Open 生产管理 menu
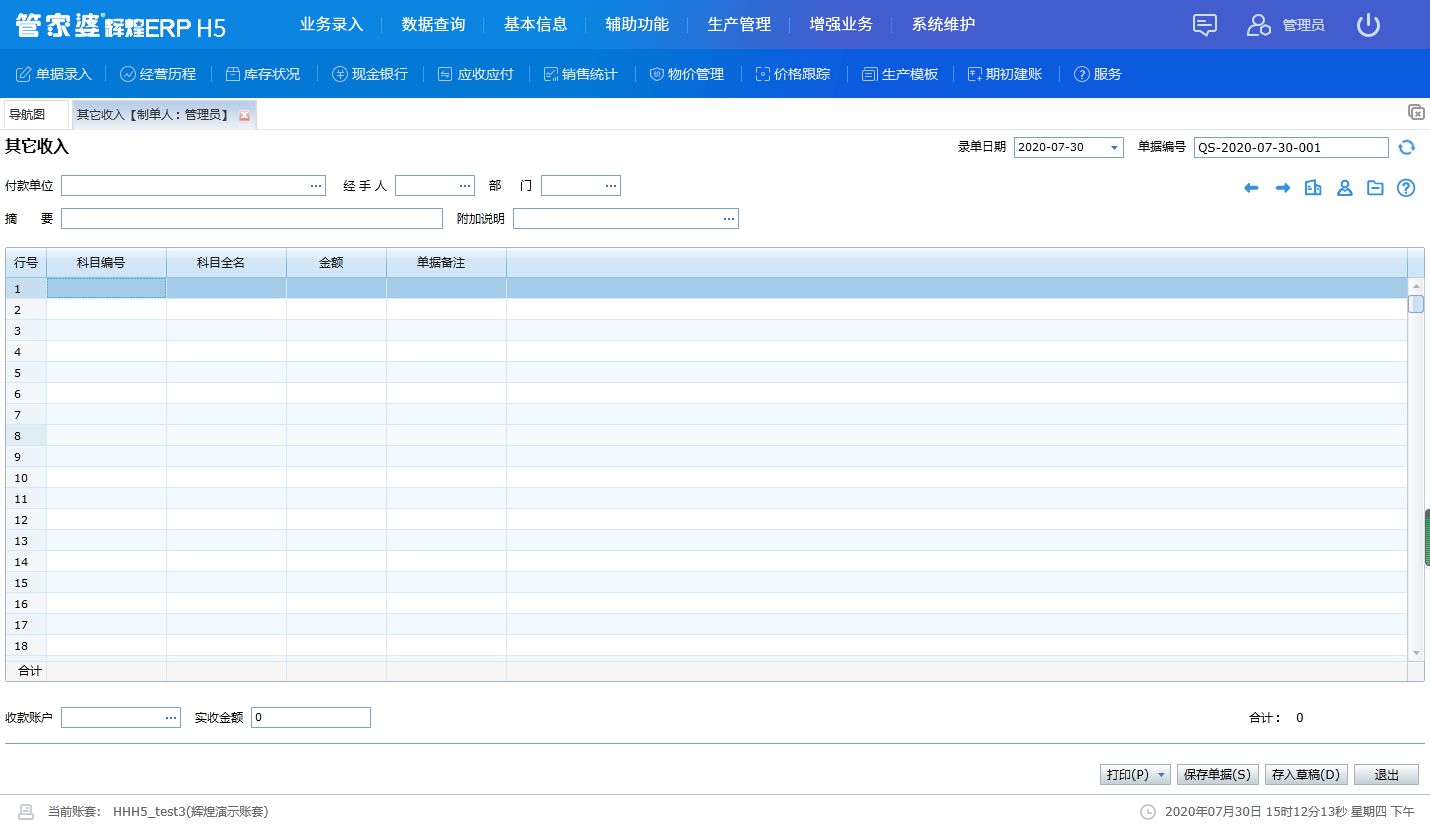 pyautogui.click(x=739, y=24)
